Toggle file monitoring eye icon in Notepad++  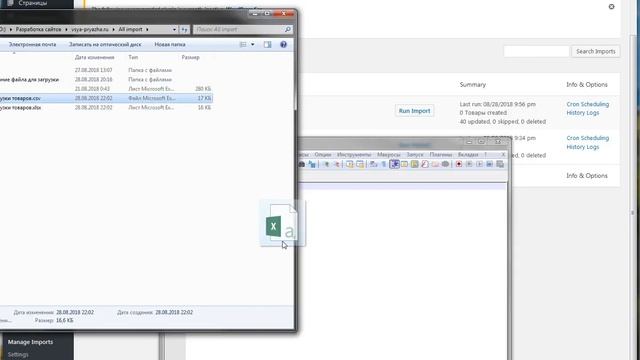coord(445,164)
